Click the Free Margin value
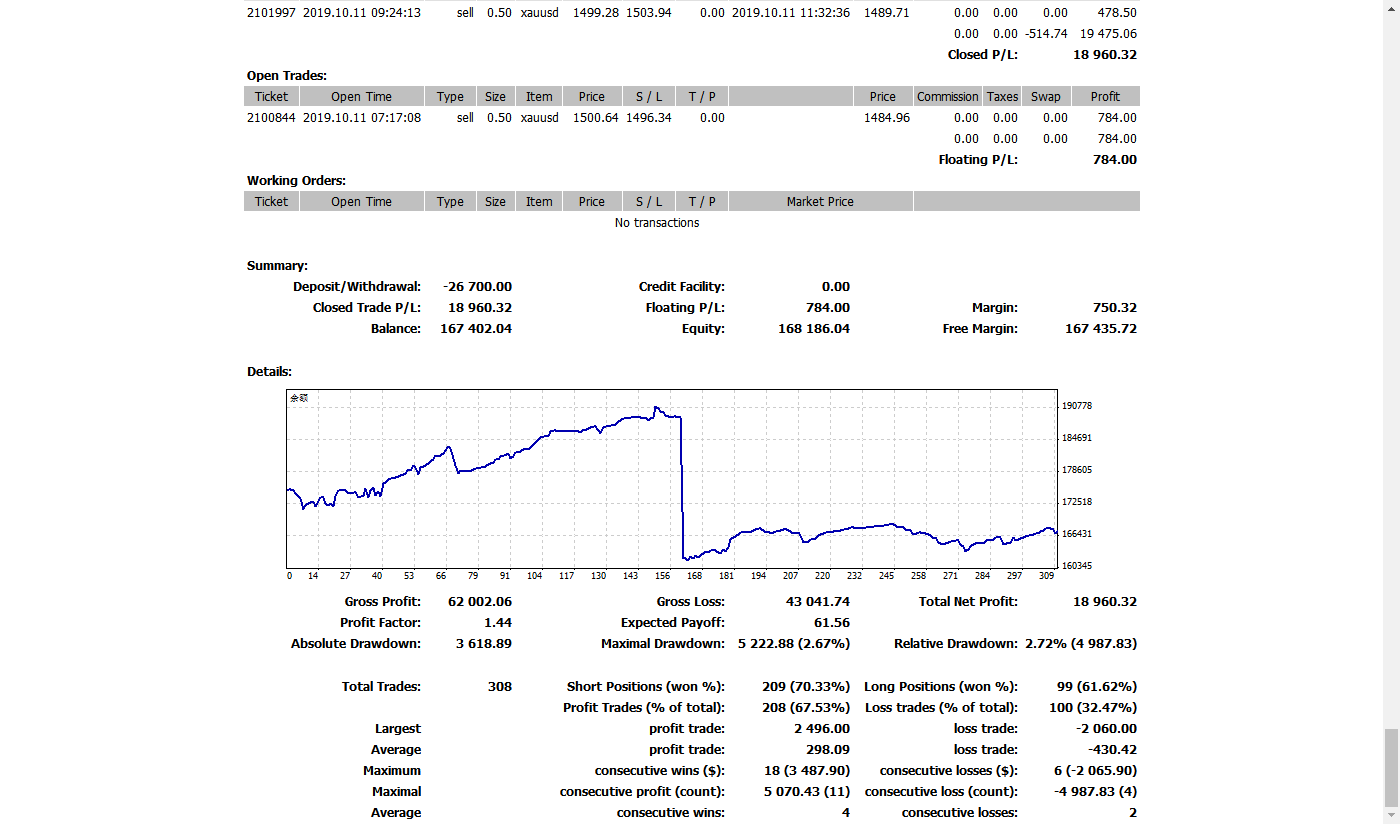 pos(1101,329)
